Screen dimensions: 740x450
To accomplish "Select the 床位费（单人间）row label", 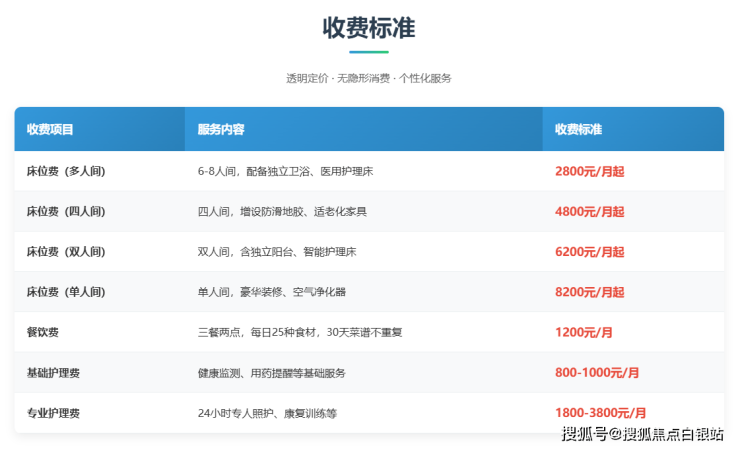I will point(66,292).
